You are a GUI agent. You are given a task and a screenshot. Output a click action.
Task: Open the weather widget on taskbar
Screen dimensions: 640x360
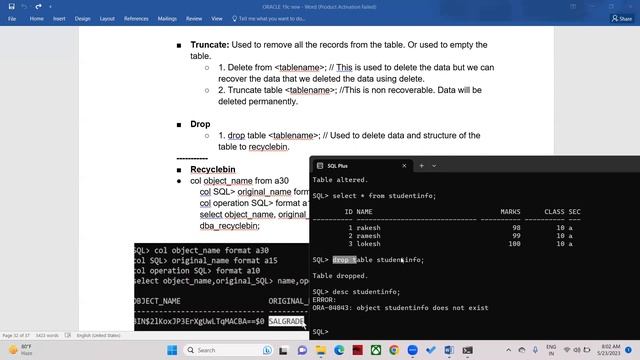point(20,350)
